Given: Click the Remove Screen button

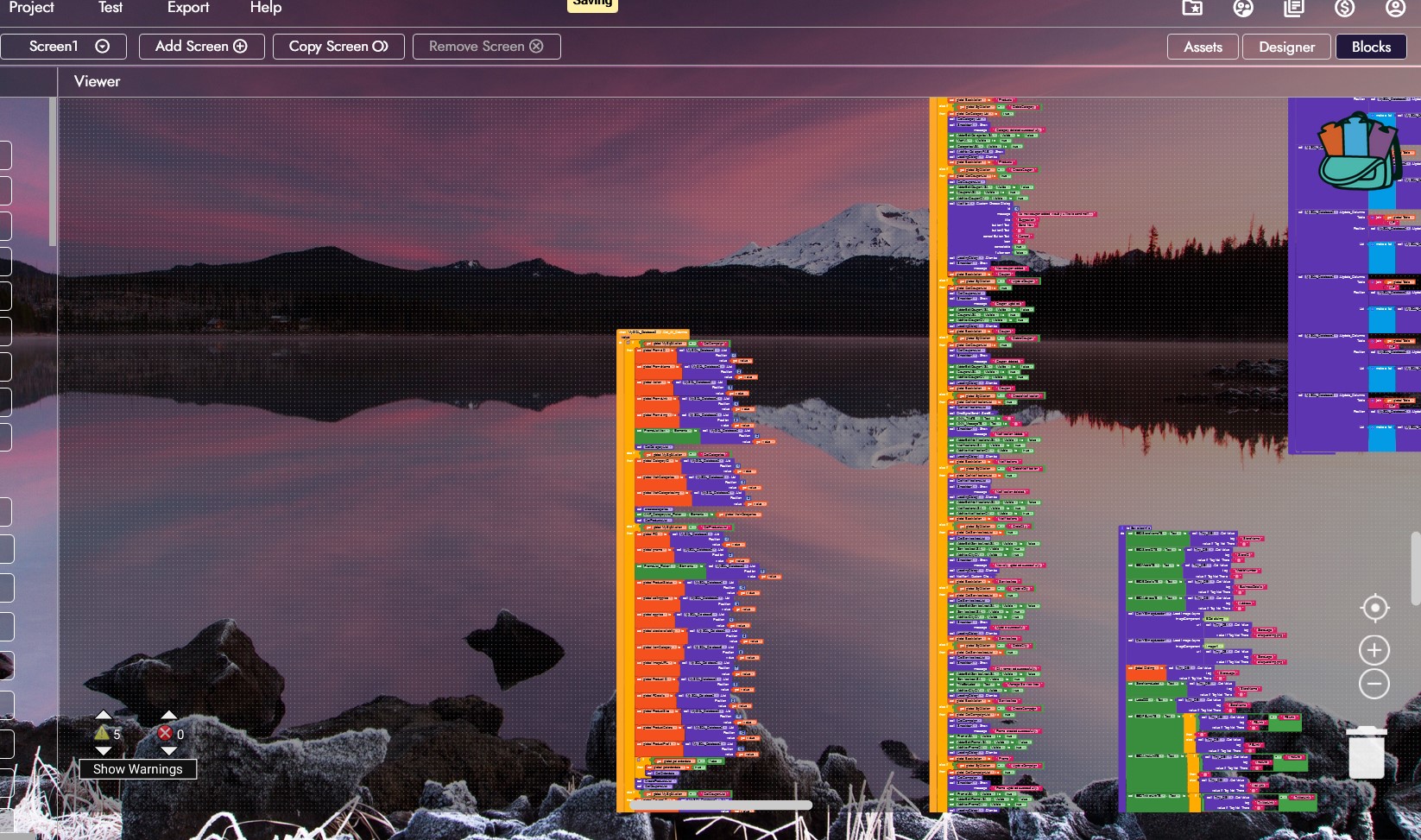Looking at the screenshot, I should tap(487, 47).
